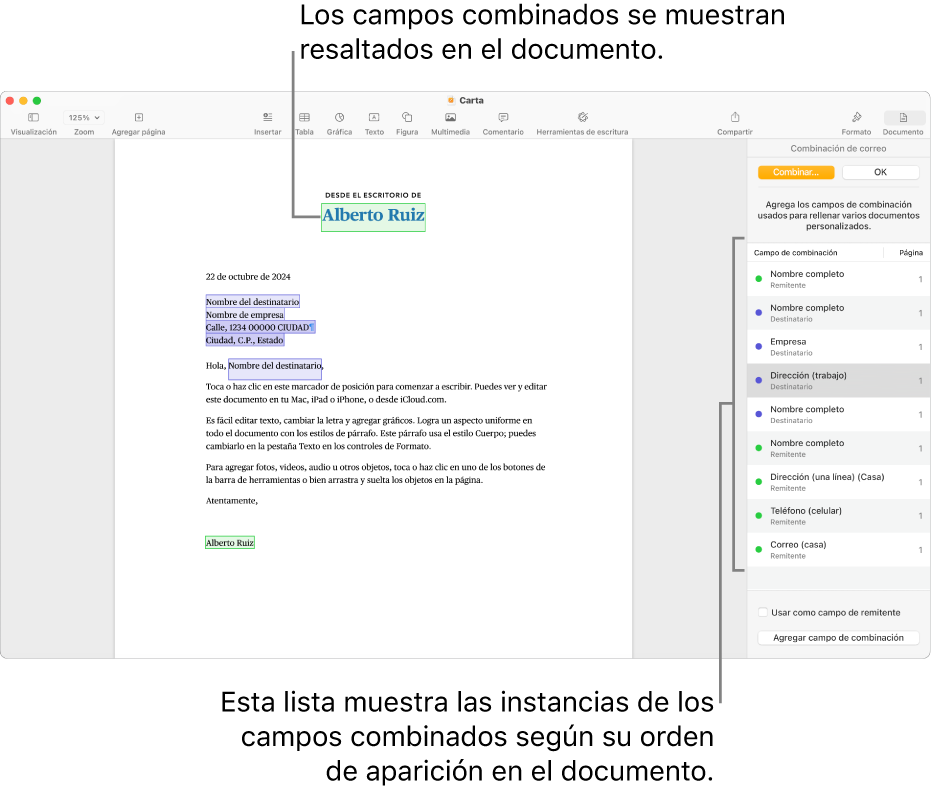
Task: Click the Alberto Ruiz signature field
Action: tap(230, 543)
